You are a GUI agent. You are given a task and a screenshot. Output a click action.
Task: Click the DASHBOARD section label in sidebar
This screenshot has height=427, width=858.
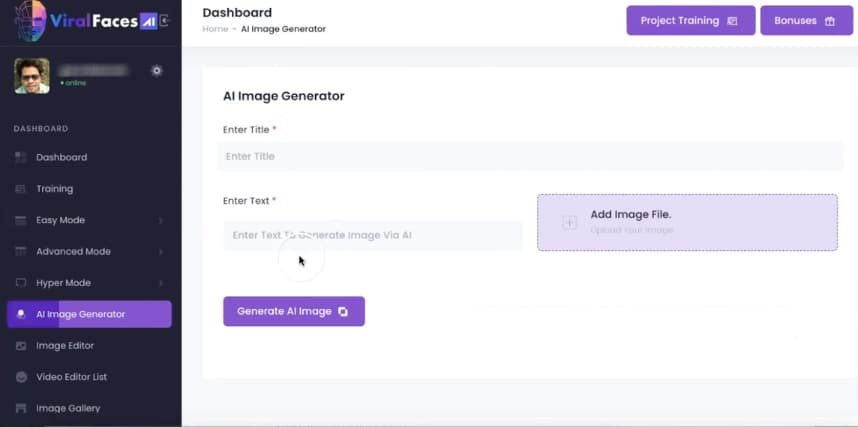pos(41,129)
